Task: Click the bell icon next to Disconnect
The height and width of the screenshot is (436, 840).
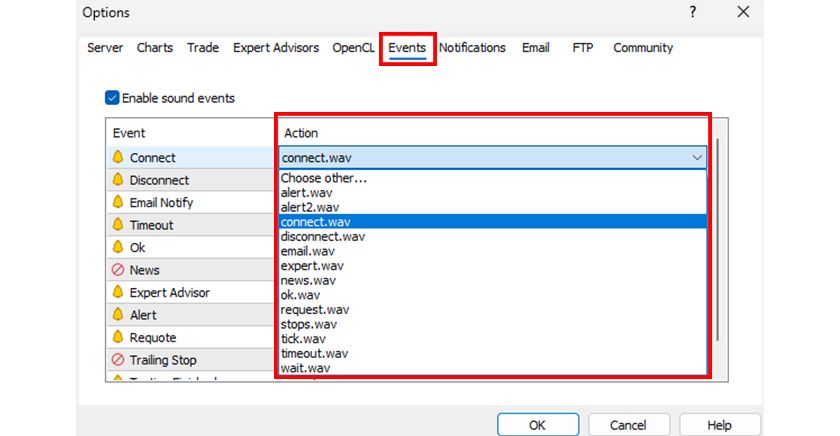Action: coord(118,180)
